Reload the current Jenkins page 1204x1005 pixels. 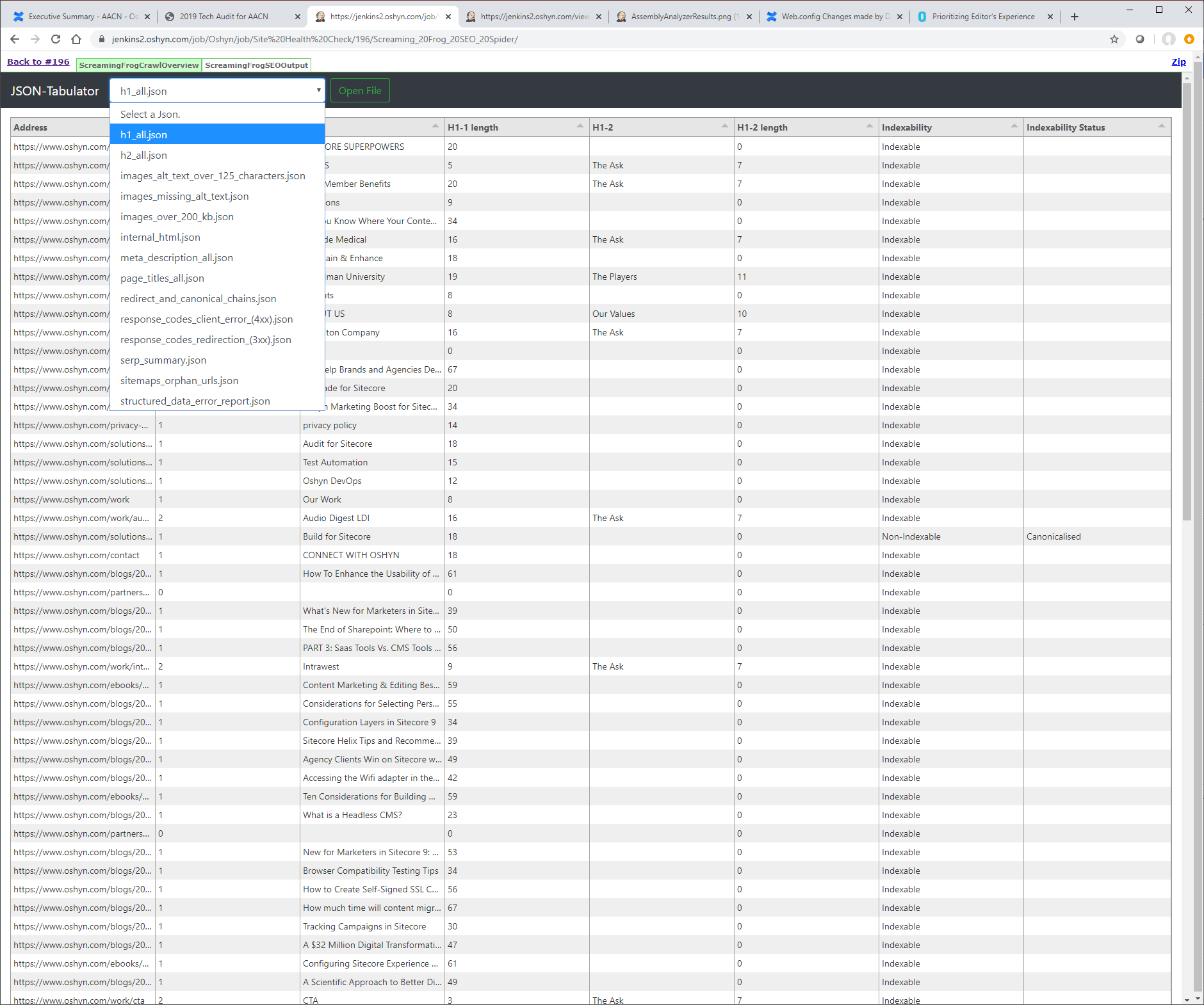pos(56,39)
